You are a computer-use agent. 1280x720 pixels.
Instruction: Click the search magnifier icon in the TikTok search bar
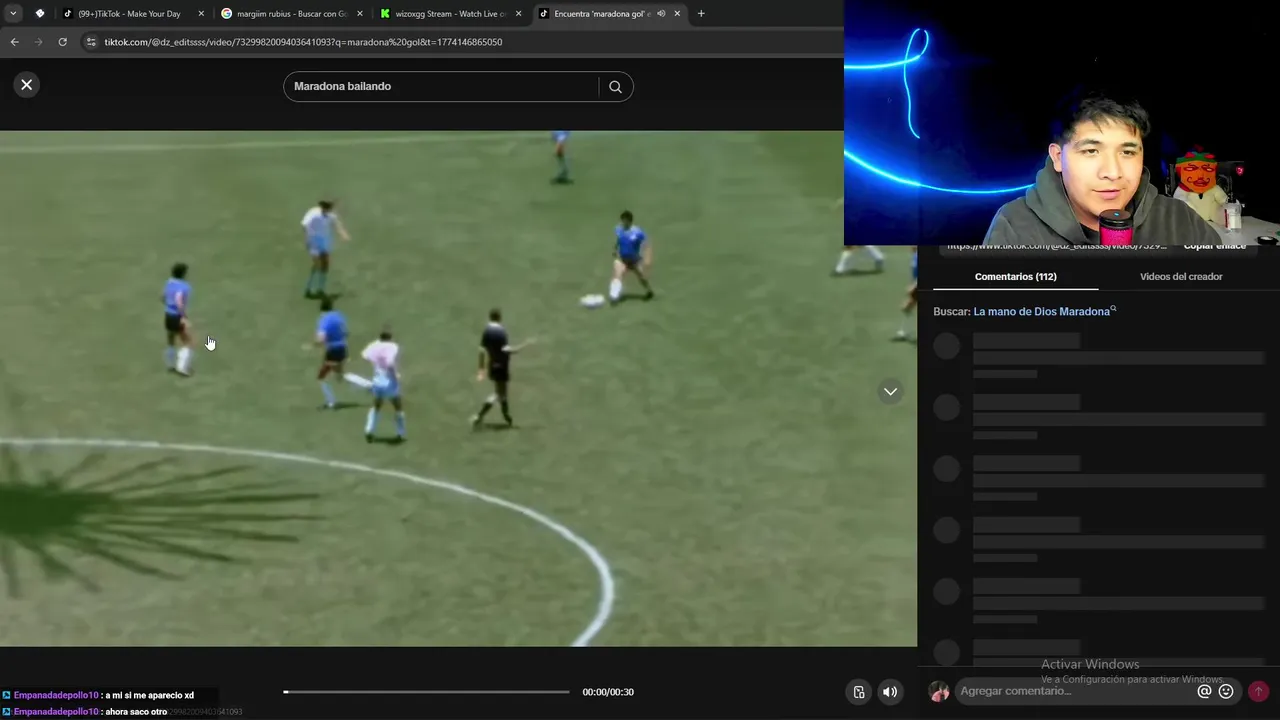[615, 87]
